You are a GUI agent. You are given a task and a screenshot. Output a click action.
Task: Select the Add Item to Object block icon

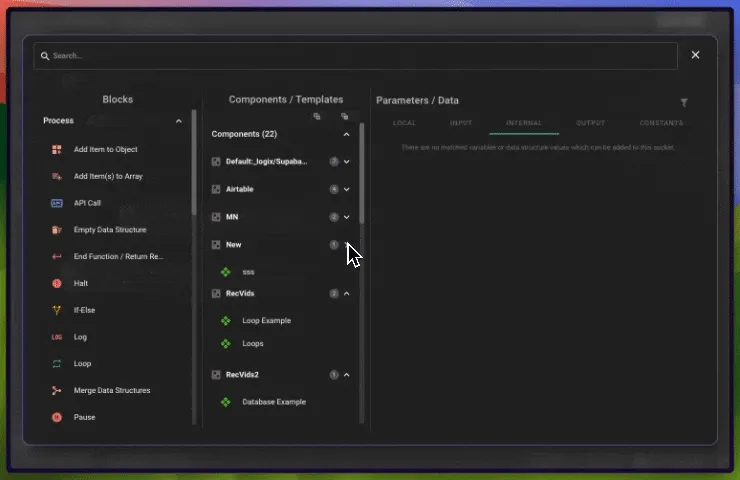pyautogui.click(x=57, y=150)
